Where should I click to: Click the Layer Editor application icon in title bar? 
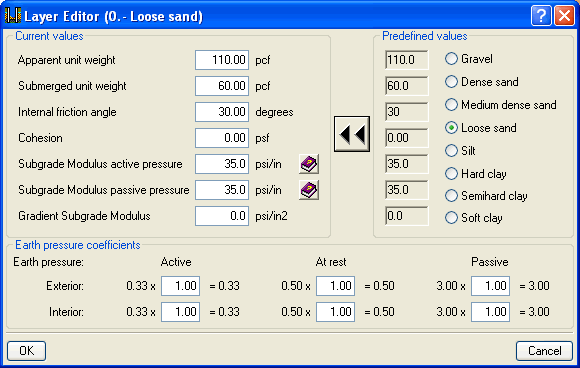tap(13, 16)
